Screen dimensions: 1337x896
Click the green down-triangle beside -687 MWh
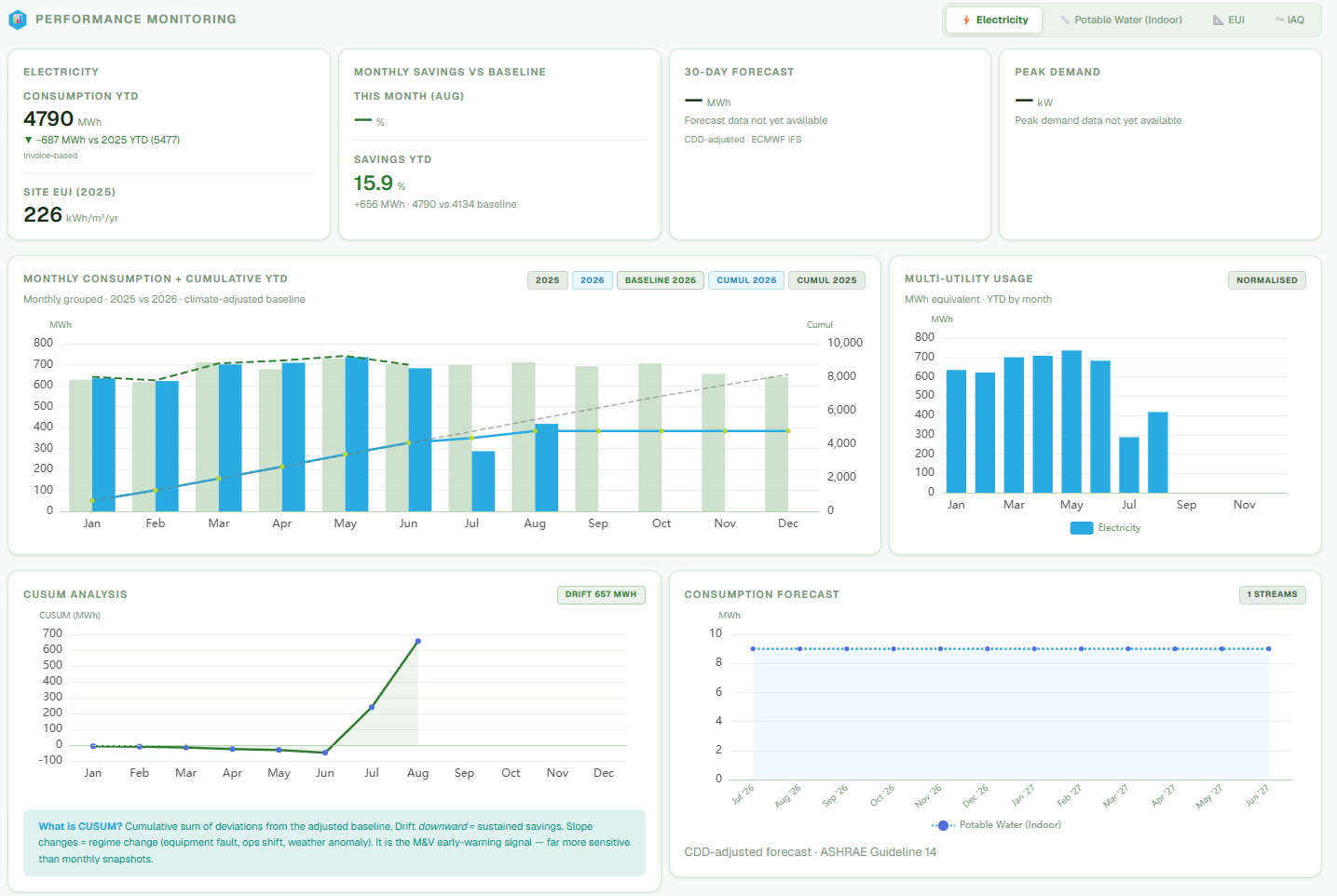pos(28,140)
